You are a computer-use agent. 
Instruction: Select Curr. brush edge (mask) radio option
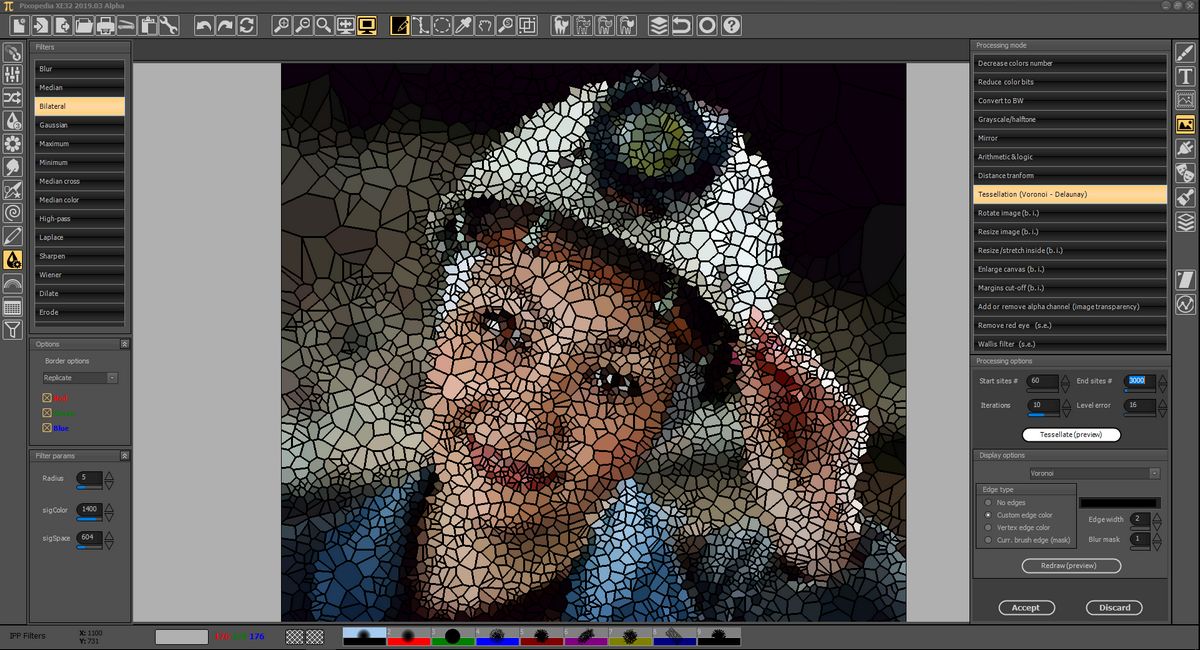[986, 540]
